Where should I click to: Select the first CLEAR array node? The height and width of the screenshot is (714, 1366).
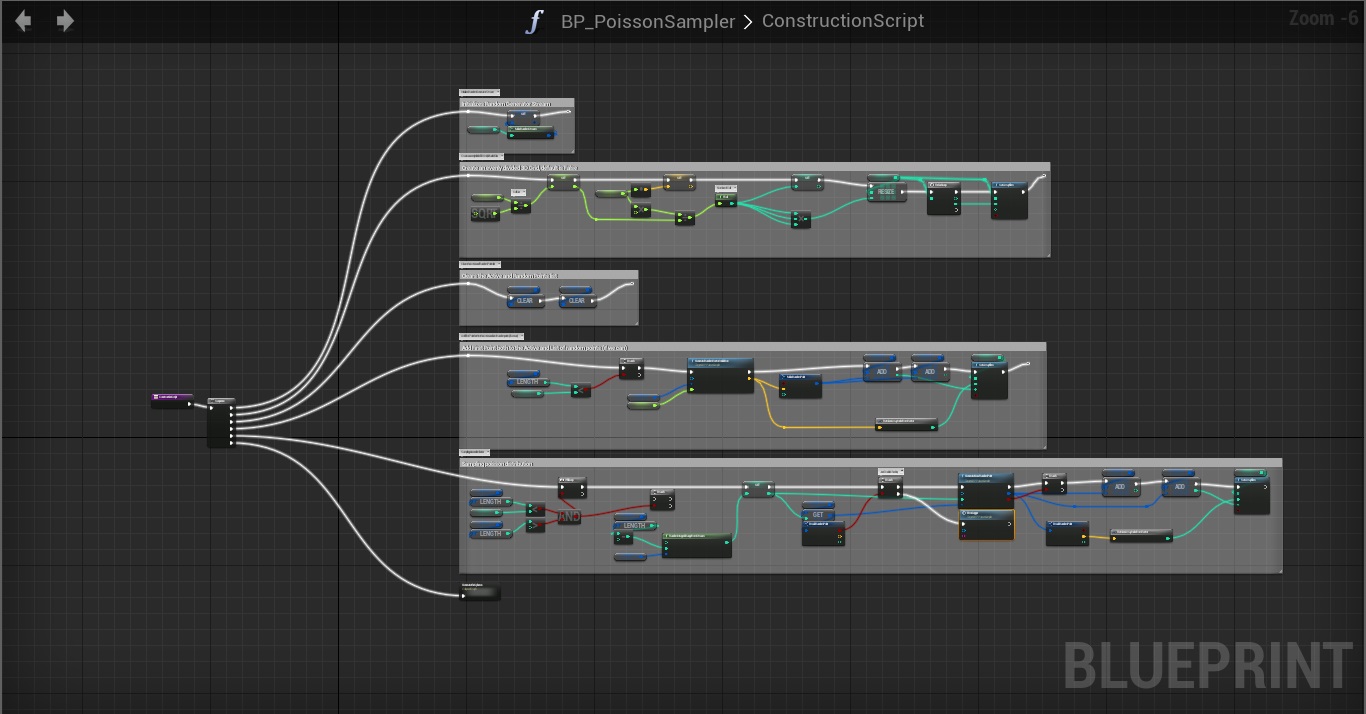[525, 299]
